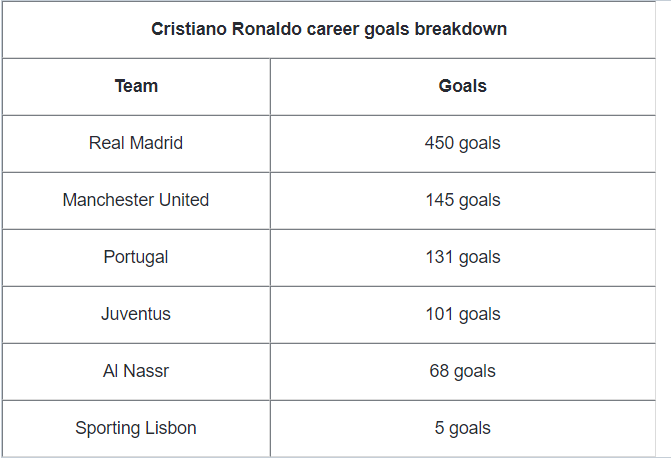Select the Sporting Lisbon cell

136,429
